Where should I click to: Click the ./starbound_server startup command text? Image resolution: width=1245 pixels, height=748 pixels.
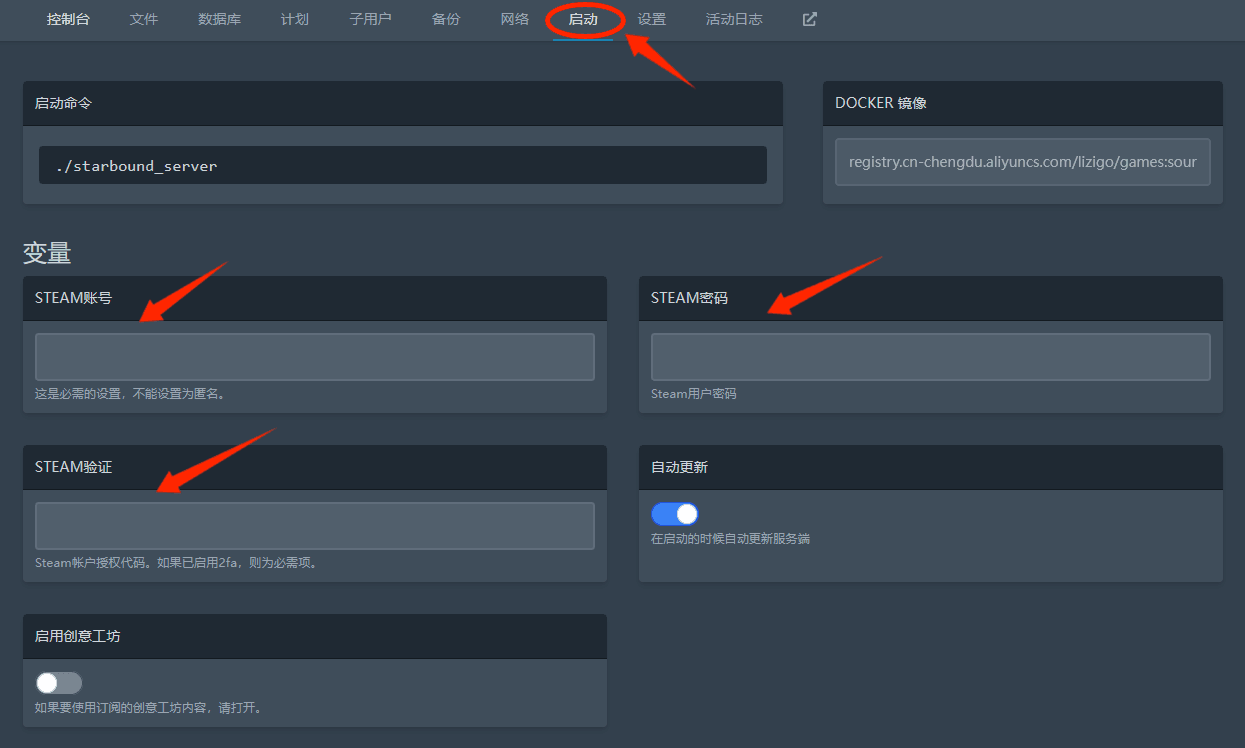click(137, 166)
